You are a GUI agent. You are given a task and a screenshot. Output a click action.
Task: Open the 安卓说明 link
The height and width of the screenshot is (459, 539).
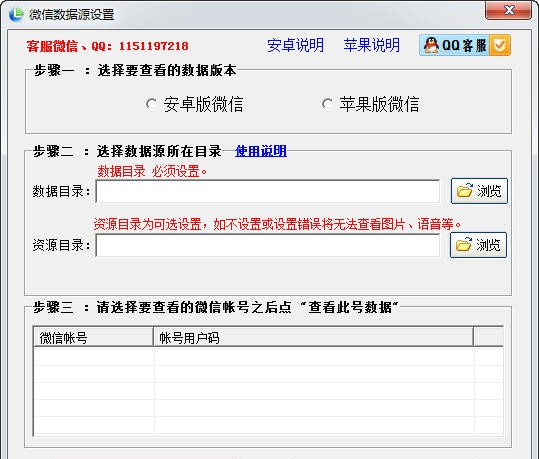(296, 45)
